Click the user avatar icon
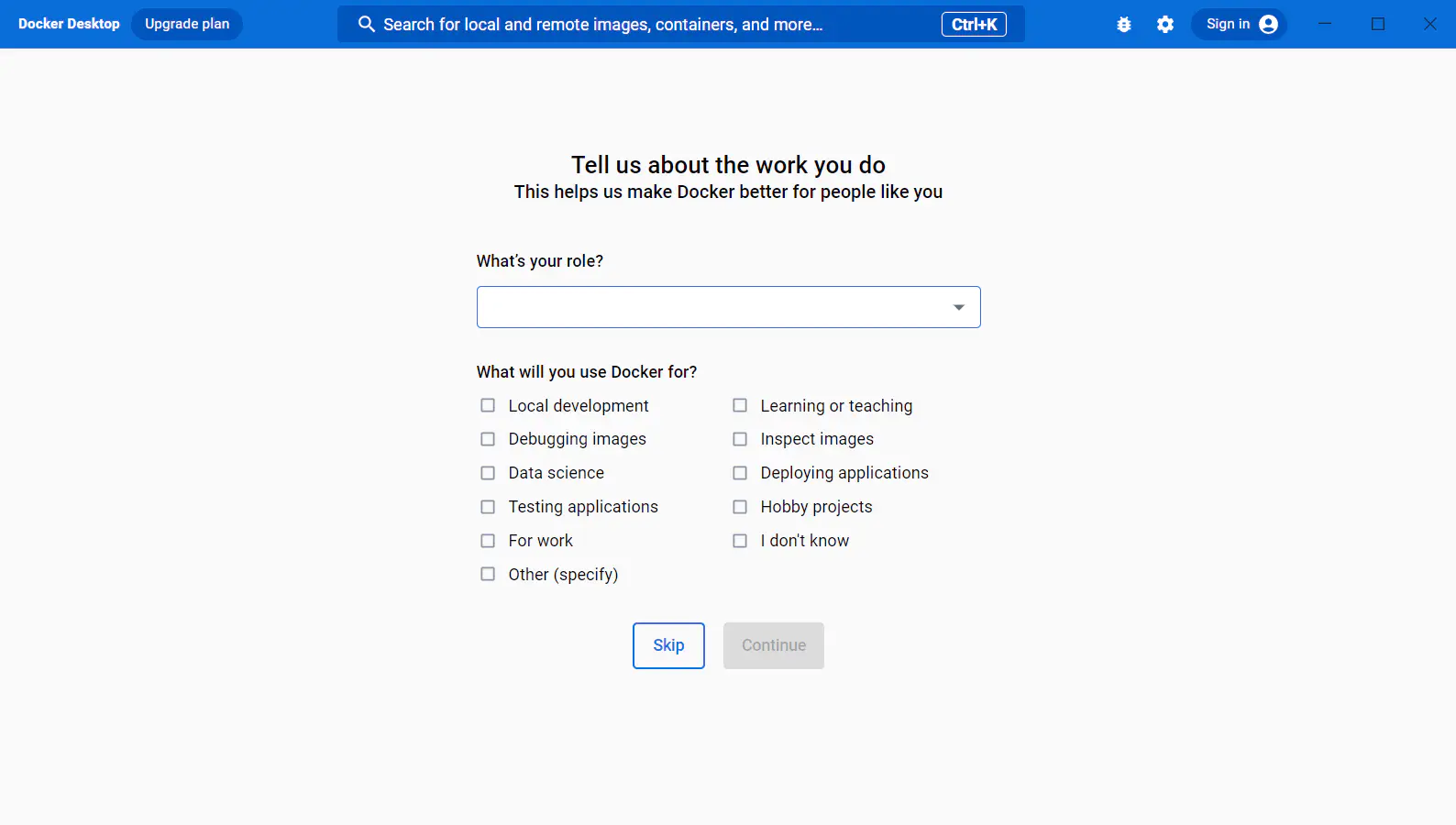 click(x=1269, y=25)
